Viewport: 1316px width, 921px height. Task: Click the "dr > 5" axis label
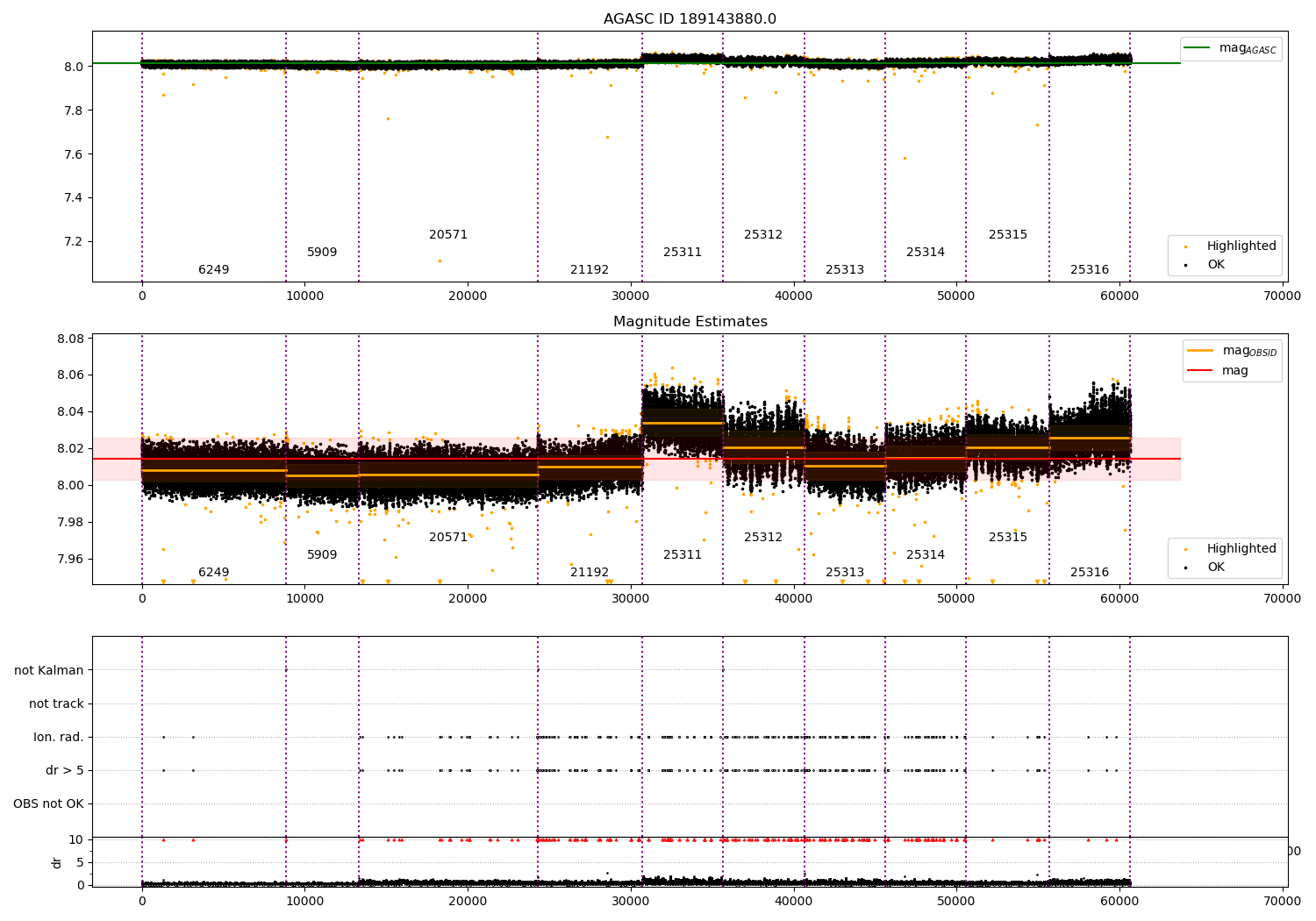[x=65, y=770]
